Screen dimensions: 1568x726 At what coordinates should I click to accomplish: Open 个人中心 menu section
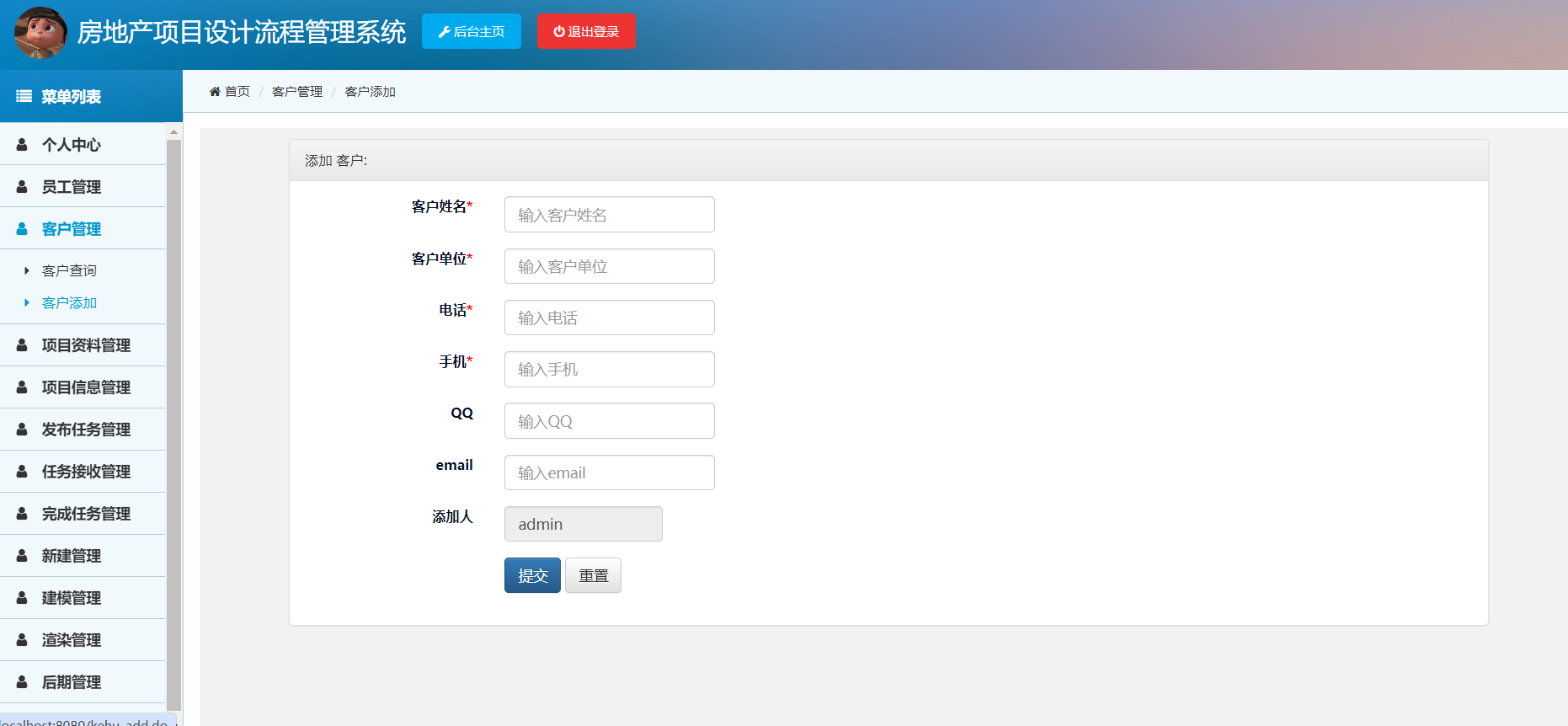(83, 144)
